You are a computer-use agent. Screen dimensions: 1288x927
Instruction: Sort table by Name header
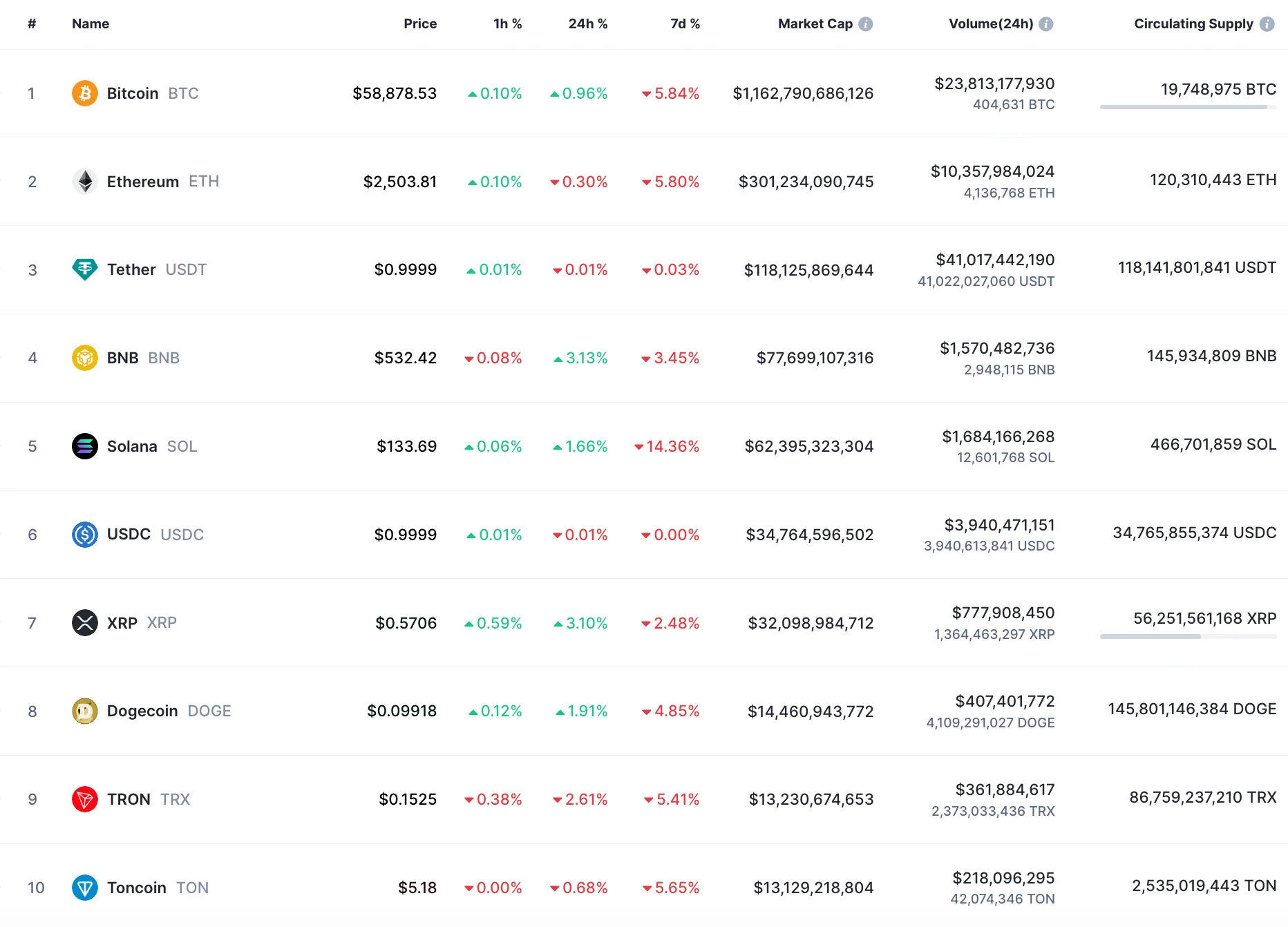point(91,24)
